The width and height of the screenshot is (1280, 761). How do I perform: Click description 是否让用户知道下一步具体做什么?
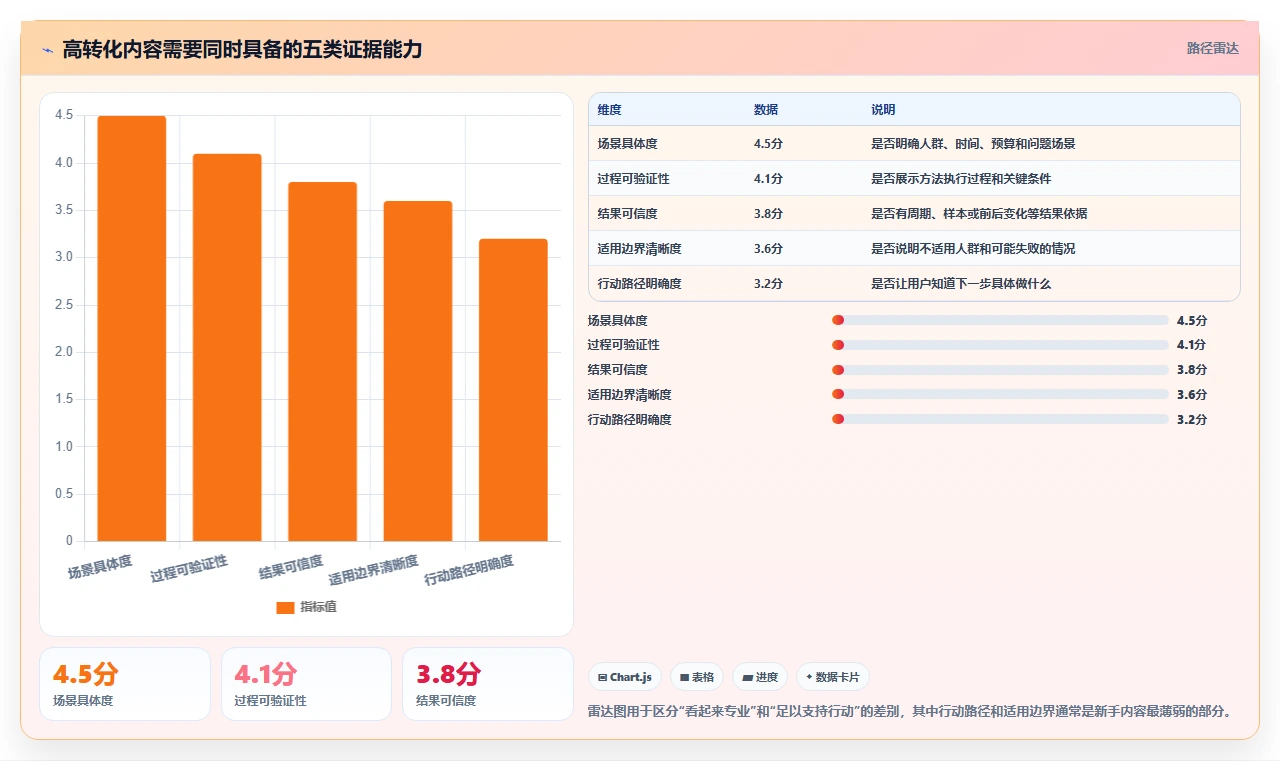click(961, 284)
